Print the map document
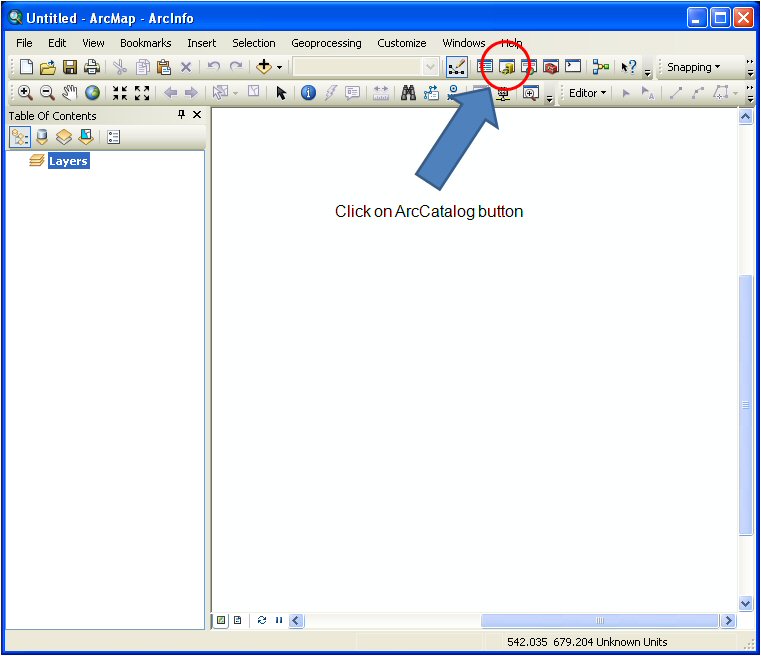This screenshot has width=761, height=656. [x=92, y=67]
